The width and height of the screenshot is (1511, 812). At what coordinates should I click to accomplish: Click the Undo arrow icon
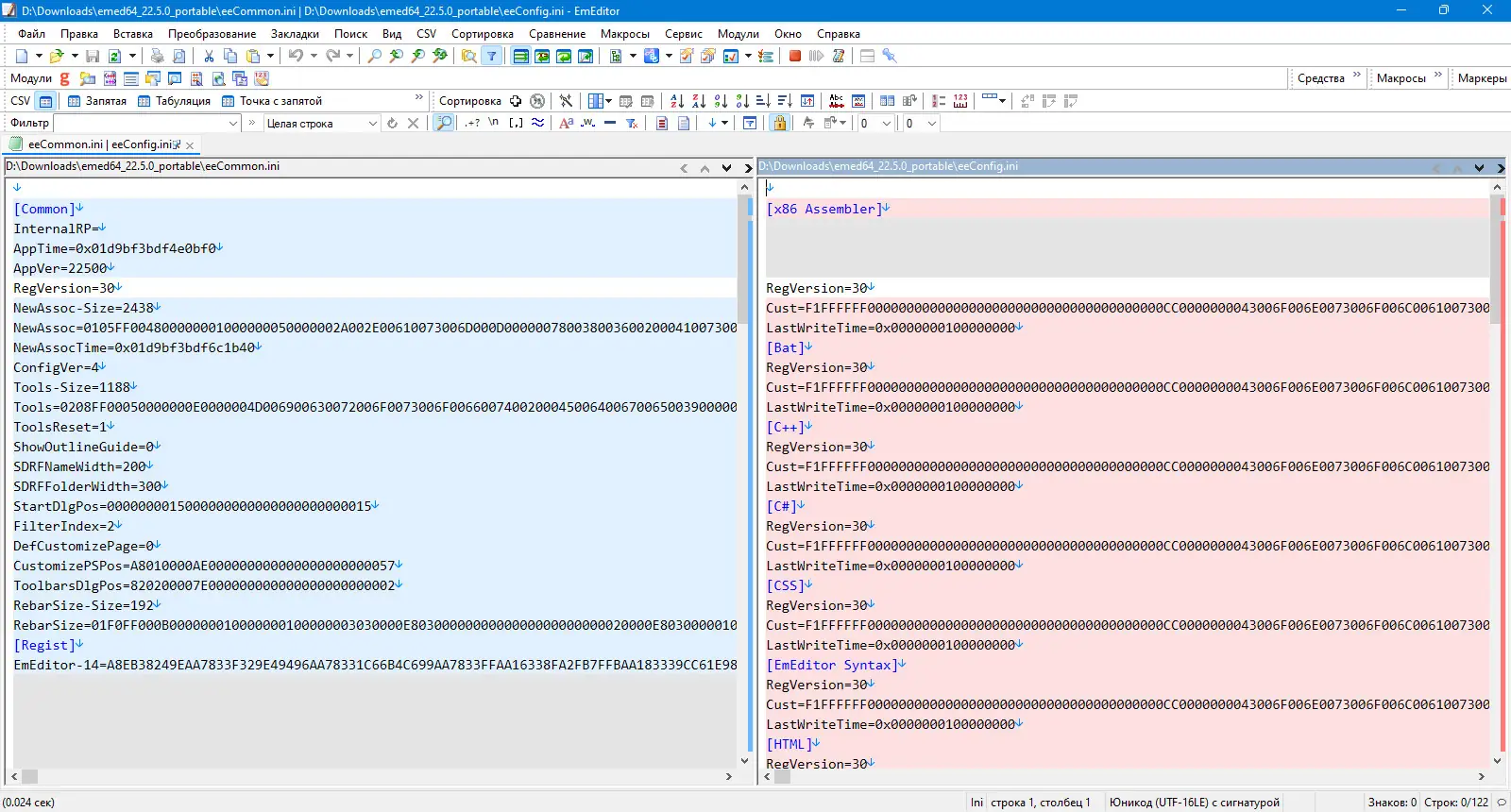point(296,56)
